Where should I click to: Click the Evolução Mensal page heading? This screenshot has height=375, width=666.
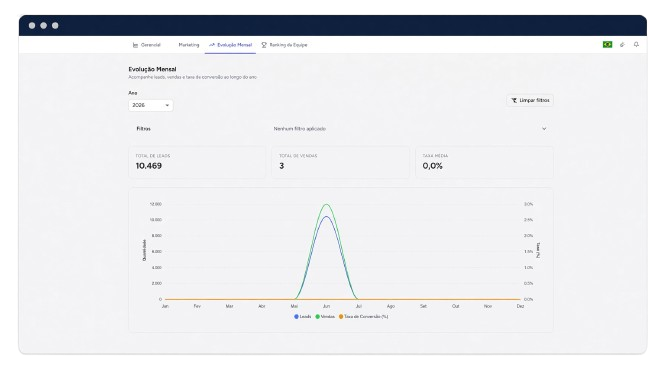[152, 69]
